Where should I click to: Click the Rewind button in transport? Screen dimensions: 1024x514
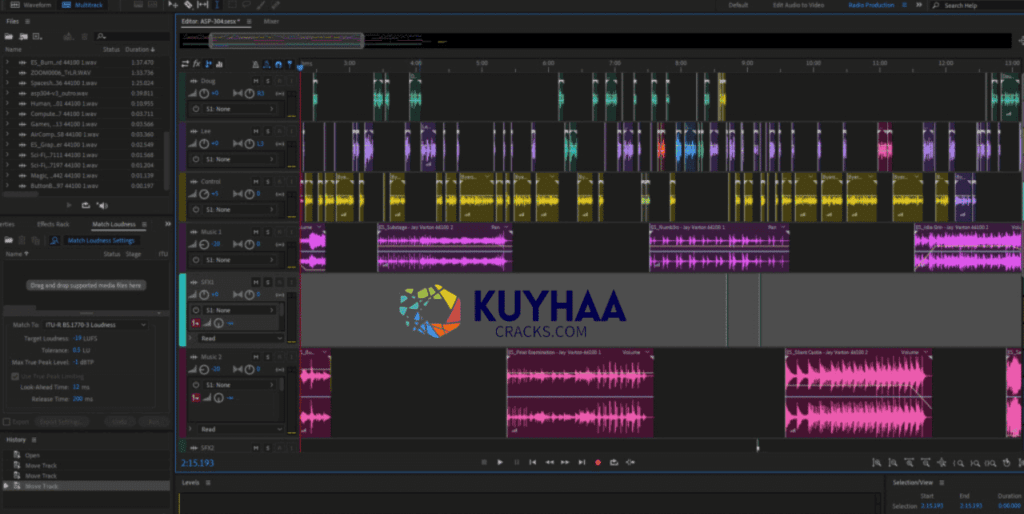tap(549, 462)
